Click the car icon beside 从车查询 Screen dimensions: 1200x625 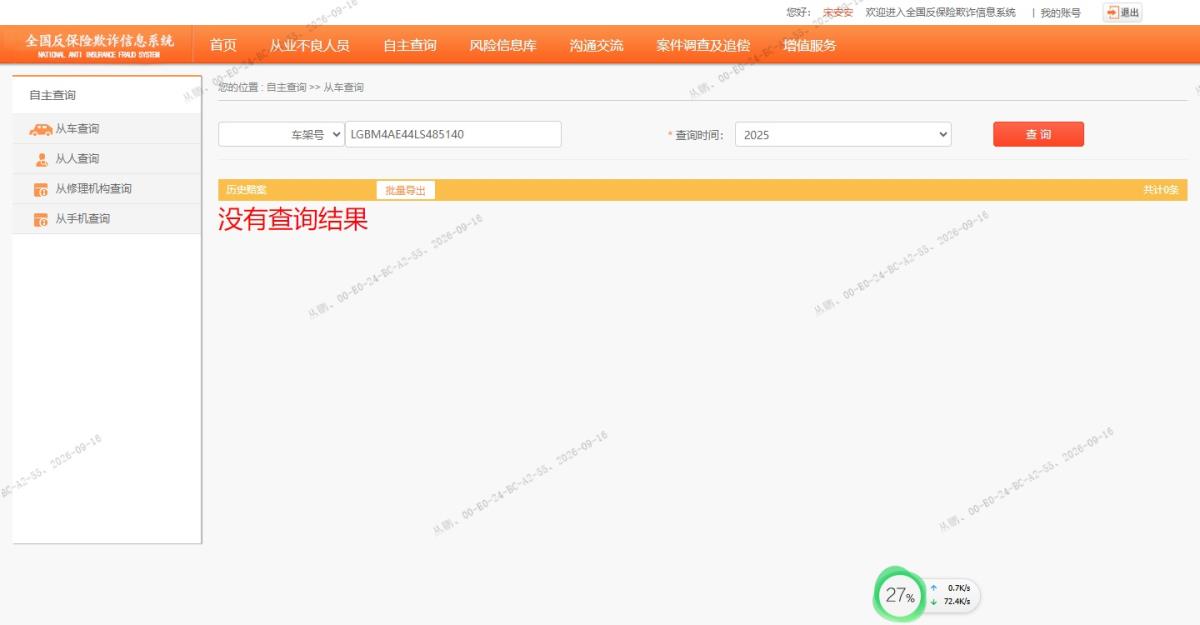coord(41,129)
